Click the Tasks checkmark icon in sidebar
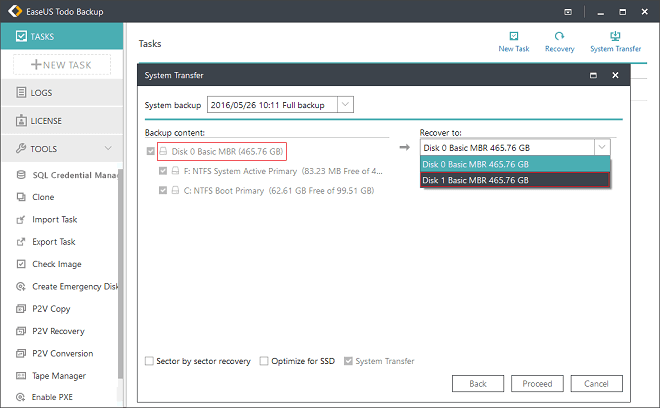The image size is (660, 408). (21, 36)
